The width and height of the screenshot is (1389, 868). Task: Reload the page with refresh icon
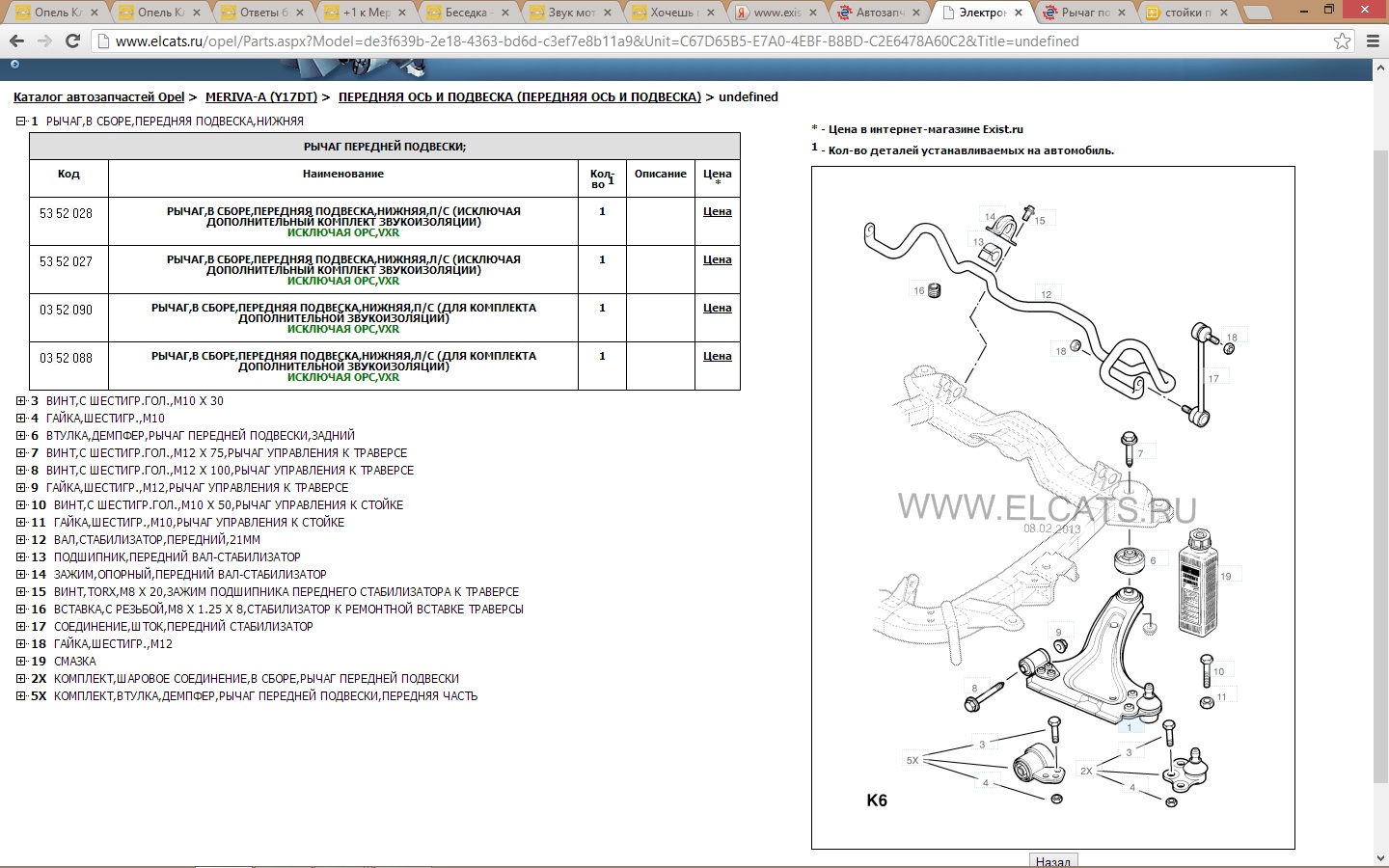coord(72,41)
